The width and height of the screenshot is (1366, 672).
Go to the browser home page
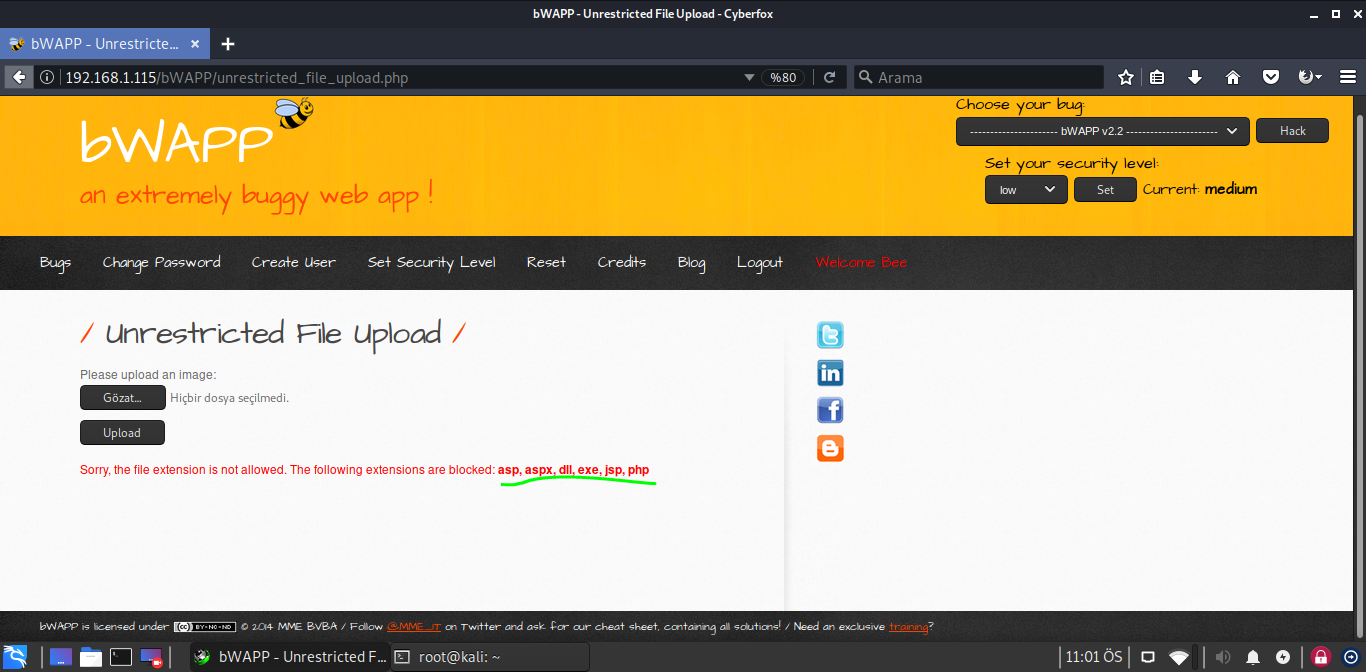point(1233,77)
